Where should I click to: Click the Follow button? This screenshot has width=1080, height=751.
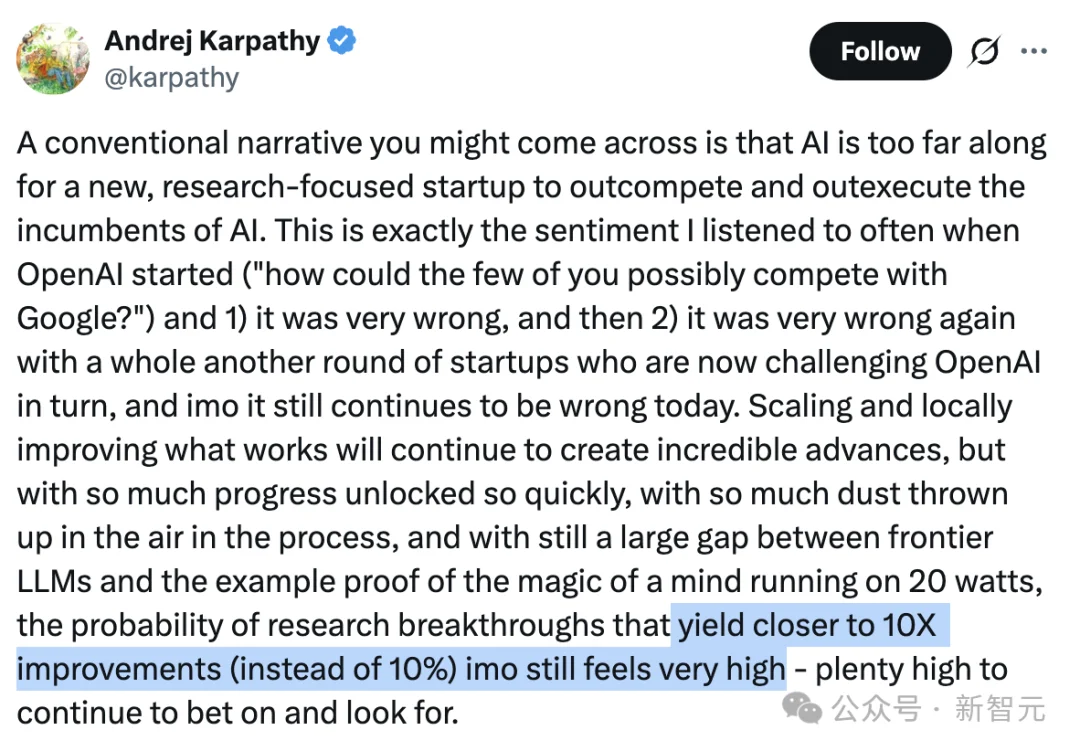[x=879, y=51]
